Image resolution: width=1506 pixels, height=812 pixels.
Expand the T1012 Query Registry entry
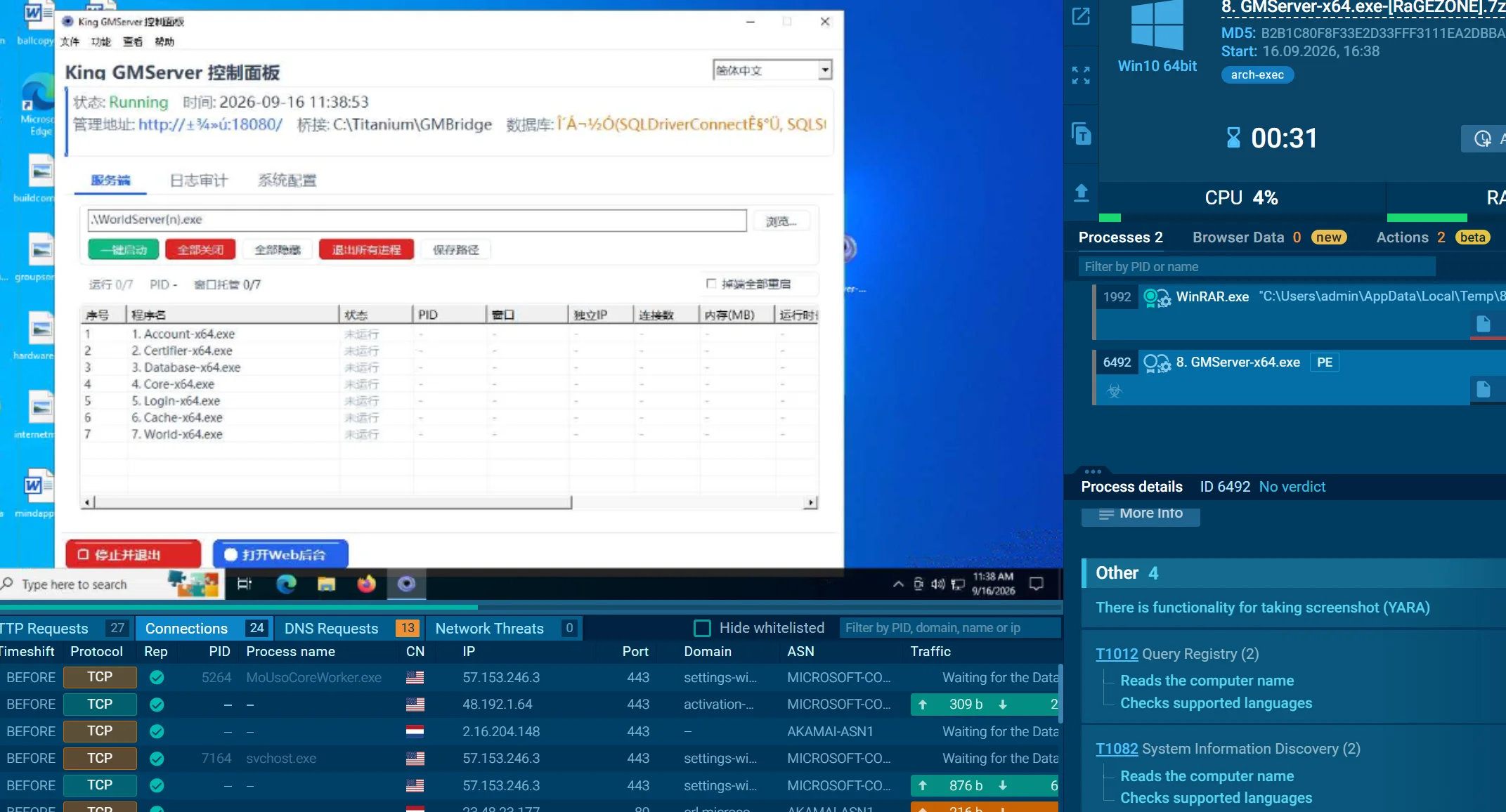click(x=1116, y=654)
